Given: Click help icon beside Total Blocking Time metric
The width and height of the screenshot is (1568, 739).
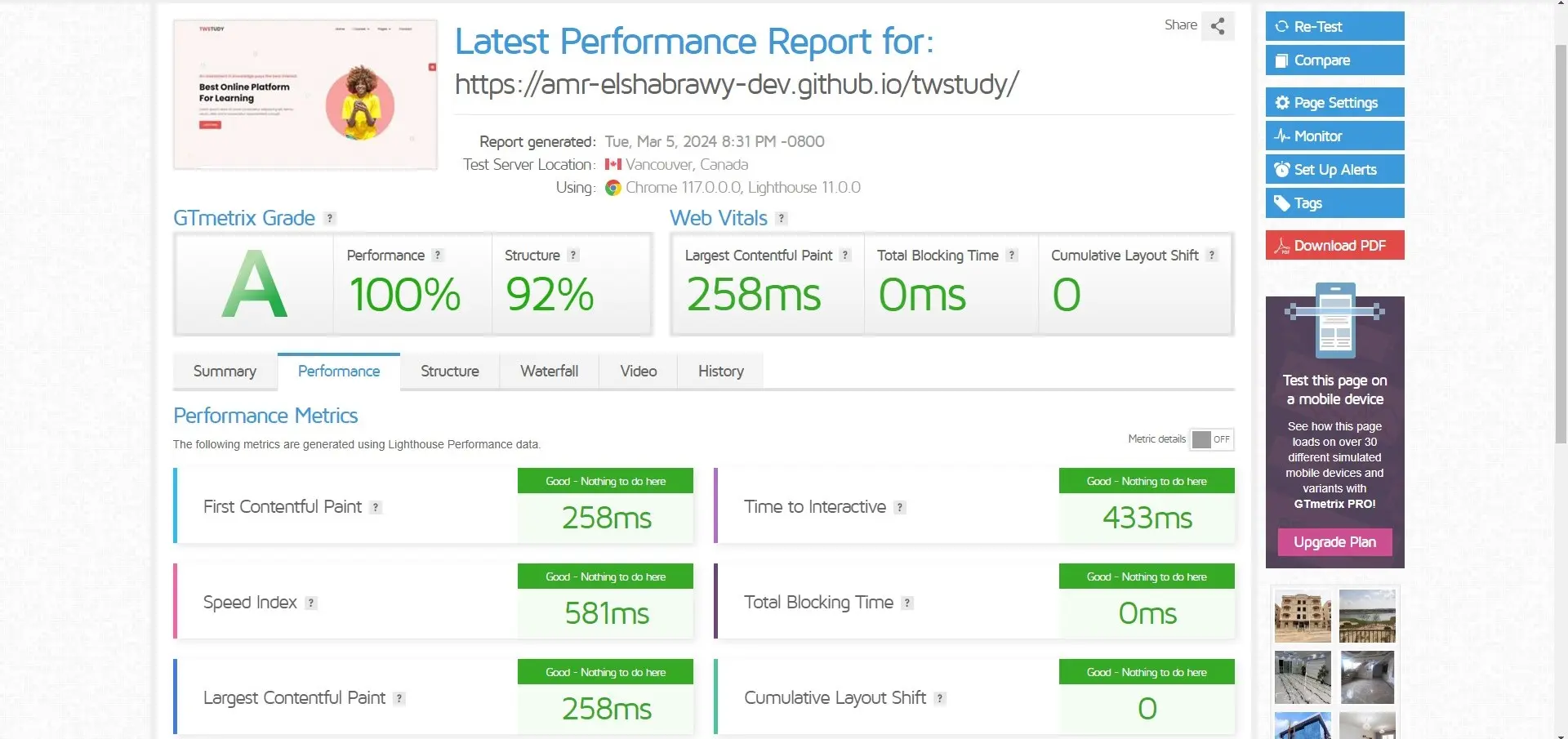Looking at the screenshot, I should [907, 603].
